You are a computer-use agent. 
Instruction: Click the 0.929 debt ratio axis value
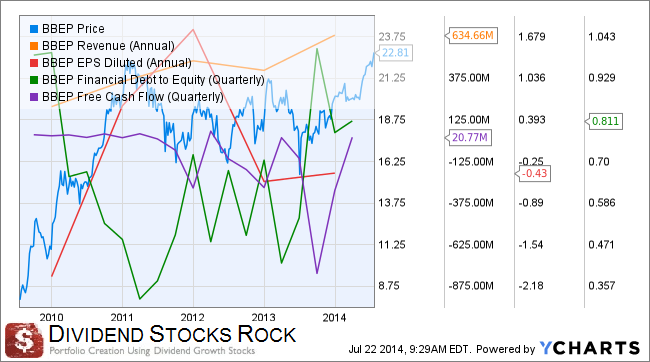click(602, 78)
